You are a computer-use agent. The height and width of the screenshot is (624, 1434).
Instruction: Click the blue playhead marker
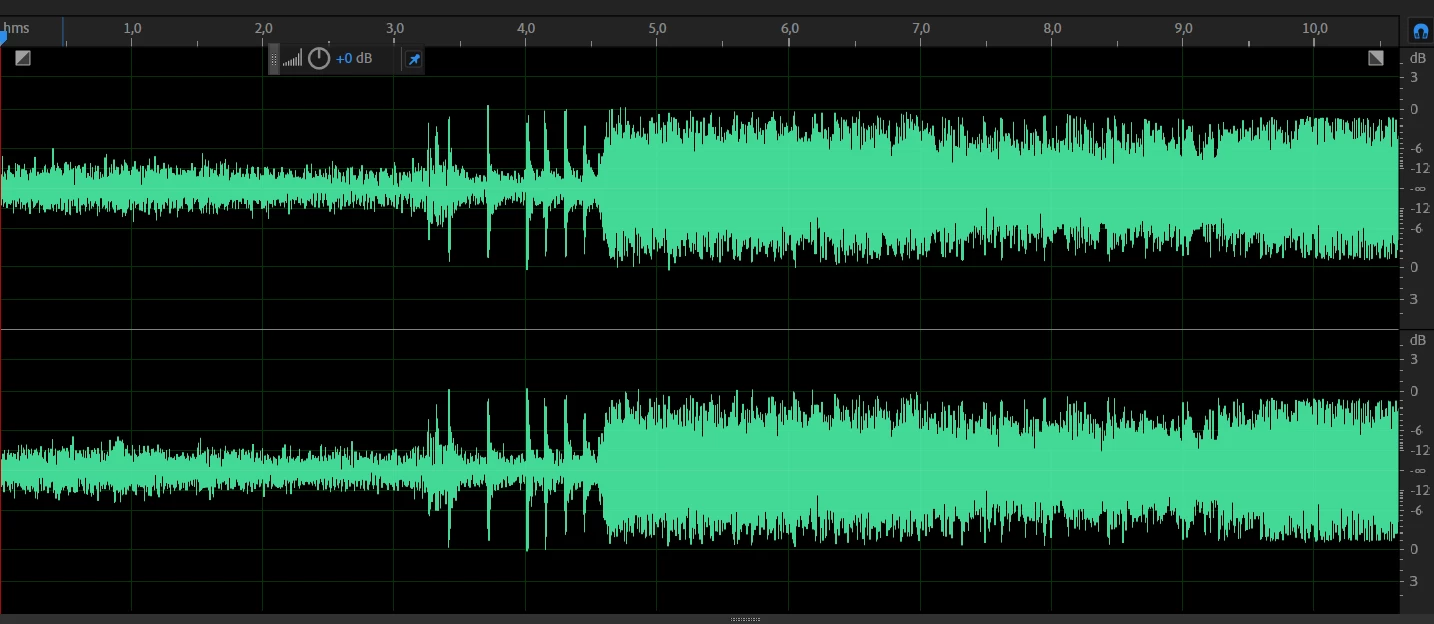3,37
